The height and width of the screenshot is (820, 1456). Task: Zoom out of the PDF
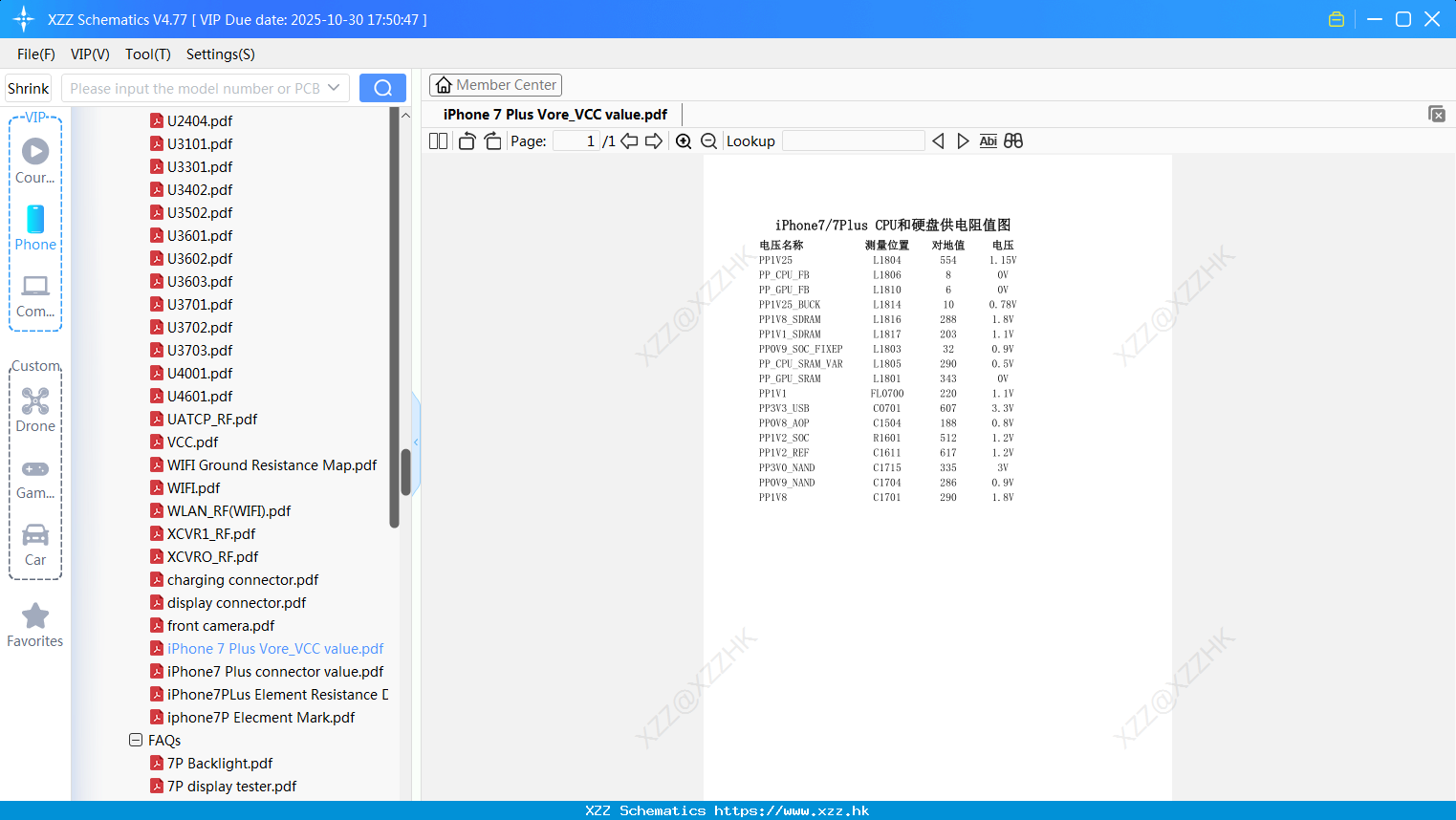click(709, 140)
